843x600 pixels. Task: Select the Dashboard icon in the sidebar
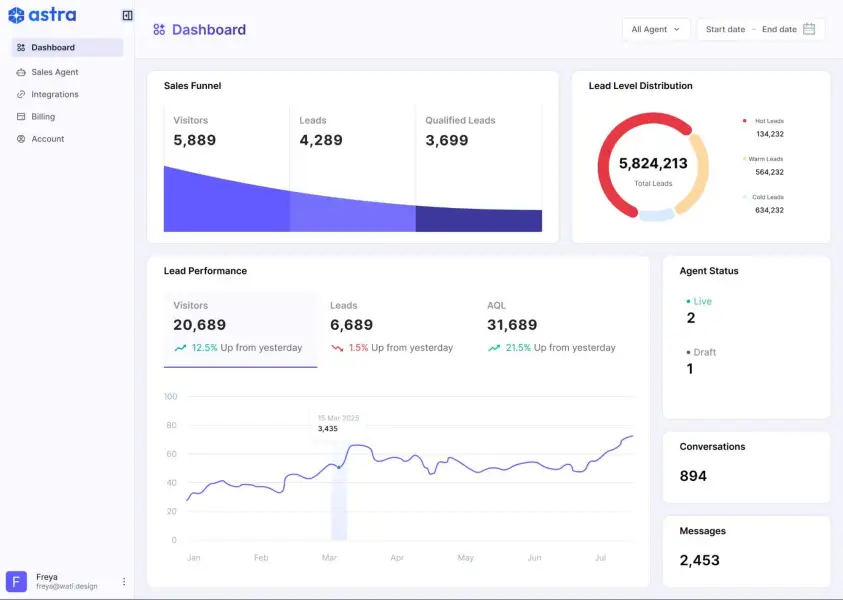coord(22,47)
